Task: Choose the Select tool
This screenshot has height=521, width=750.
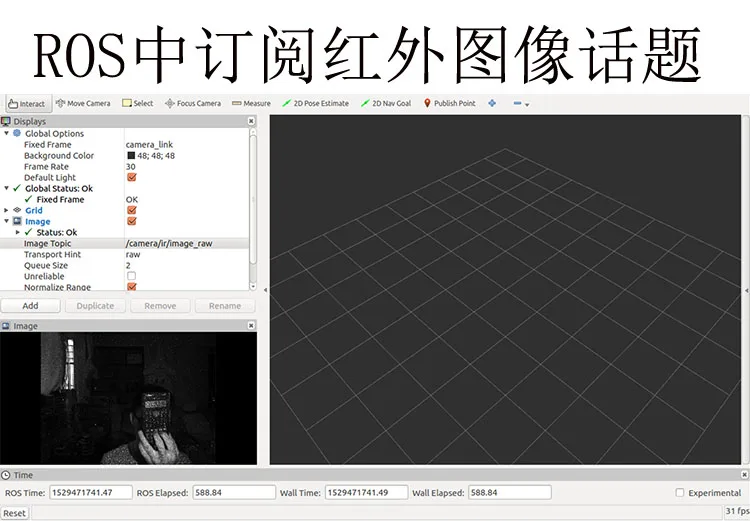Action: 138,103
